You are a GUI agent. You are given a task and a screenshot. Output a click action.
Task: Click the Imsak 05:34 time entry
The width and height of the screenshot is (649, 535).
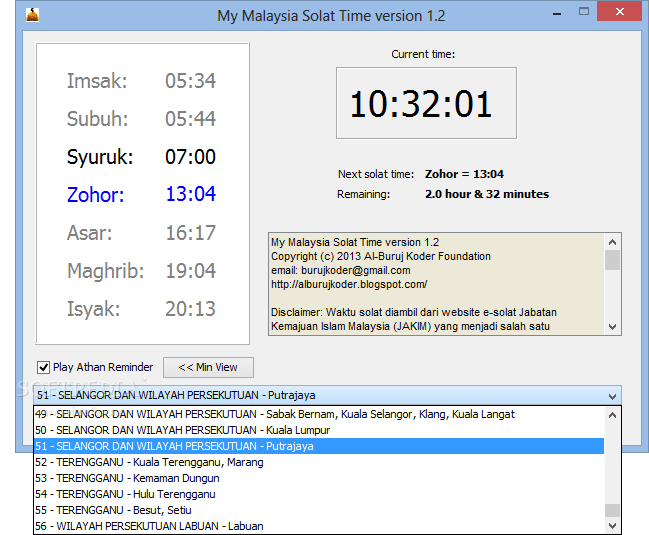(142, 81)
